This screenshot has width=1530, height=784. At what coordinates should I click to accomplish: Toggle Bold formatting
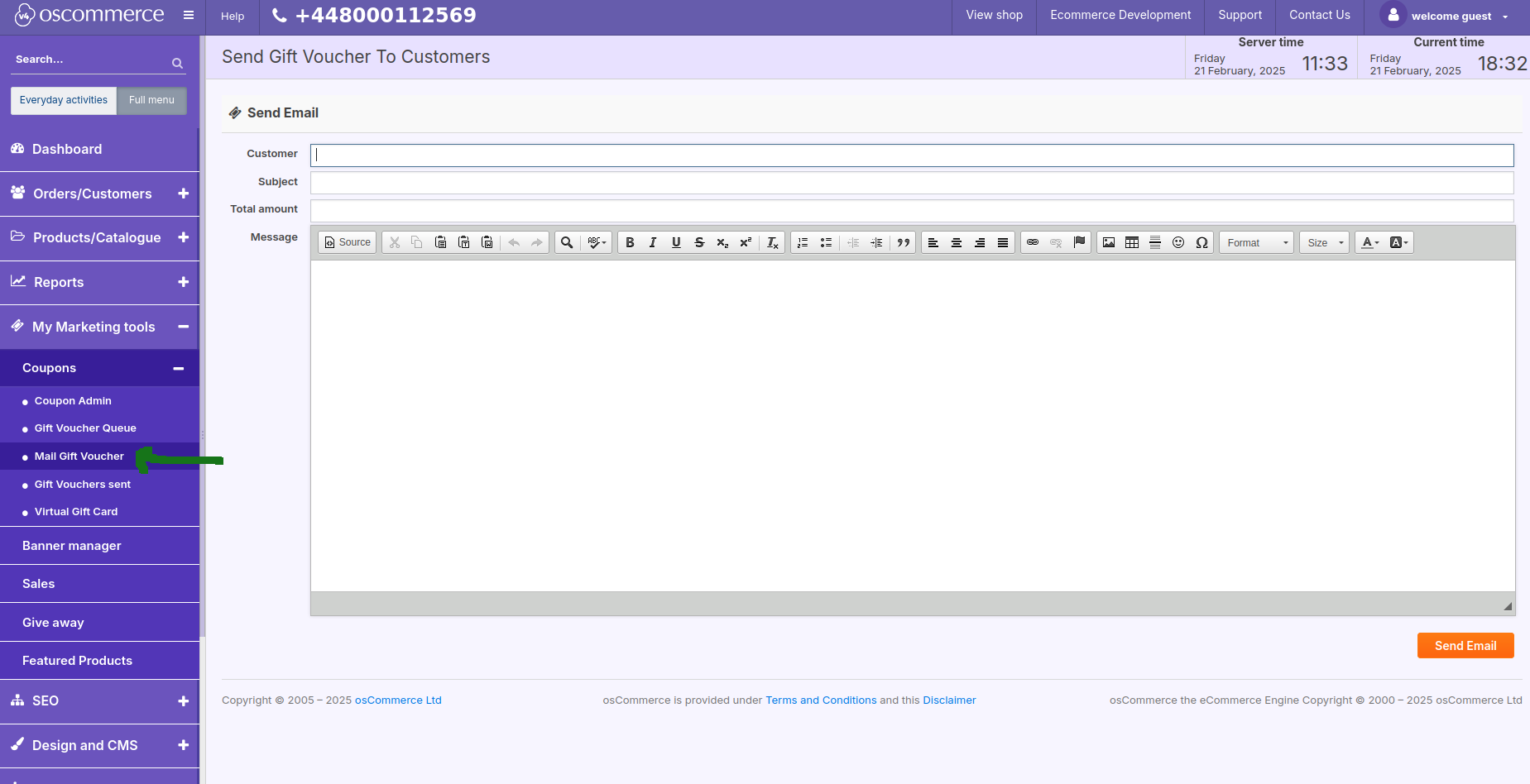click(x=630, y=242)
